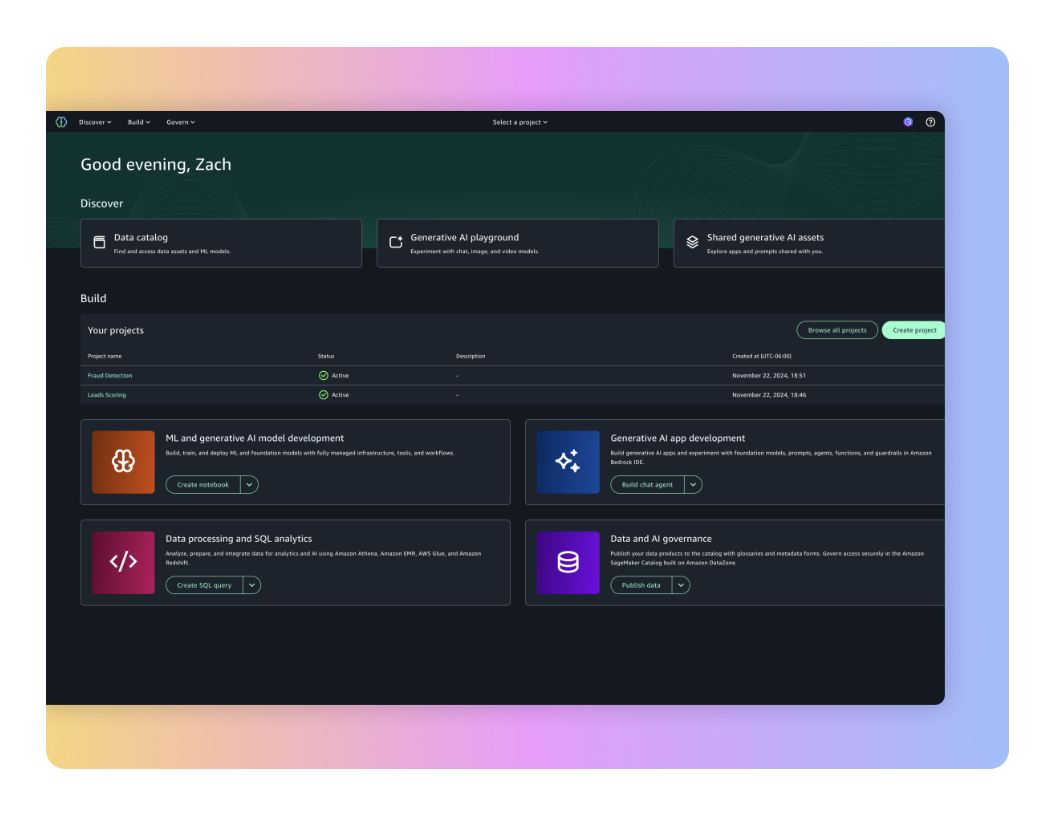Screen dimensions: 1052x814
Task: Click the Shared generative AI assets layers icon
Action: tap(692, 242)
